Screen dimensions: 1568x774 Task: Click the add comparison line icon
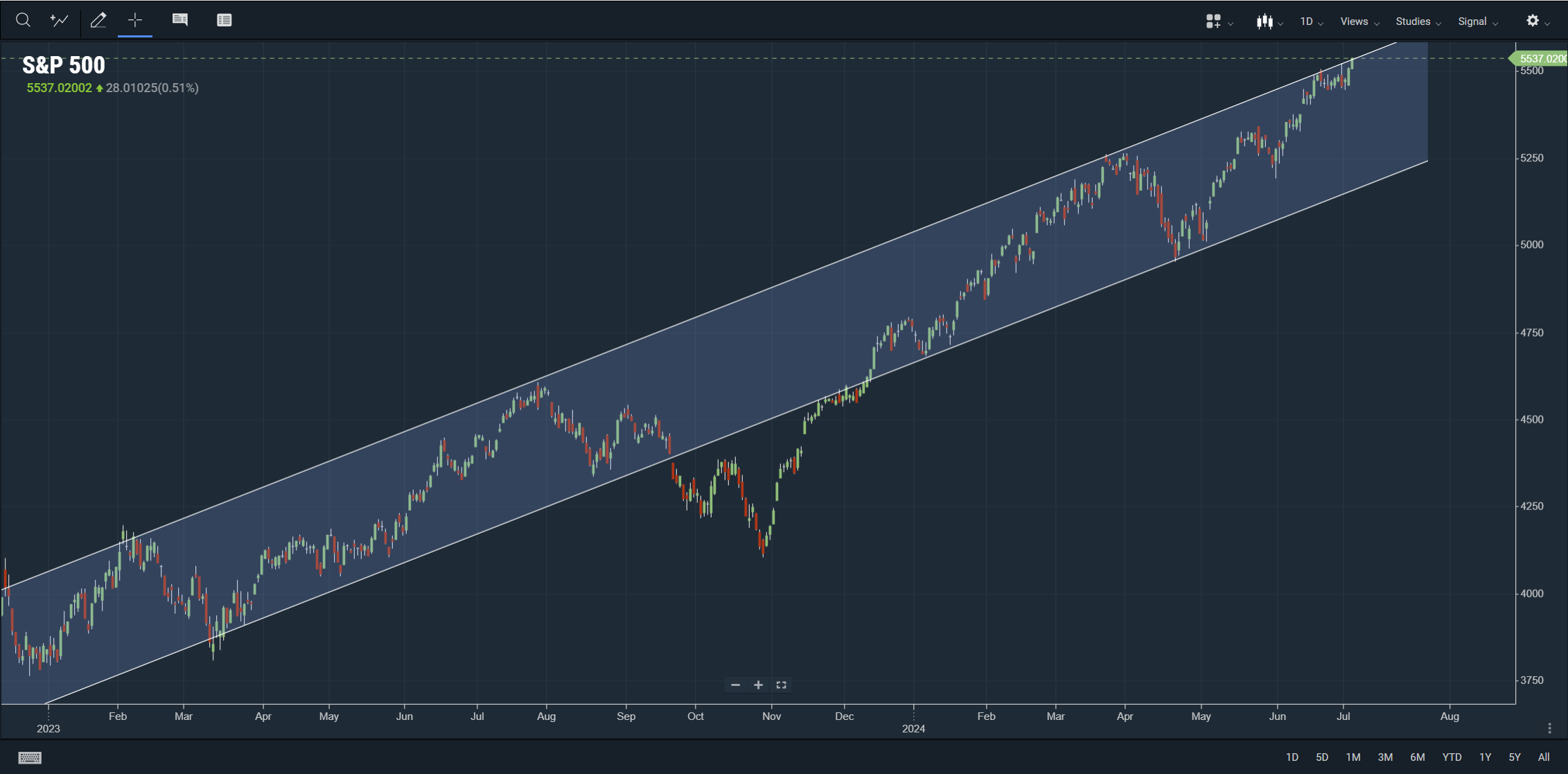(x=60, y=20)
